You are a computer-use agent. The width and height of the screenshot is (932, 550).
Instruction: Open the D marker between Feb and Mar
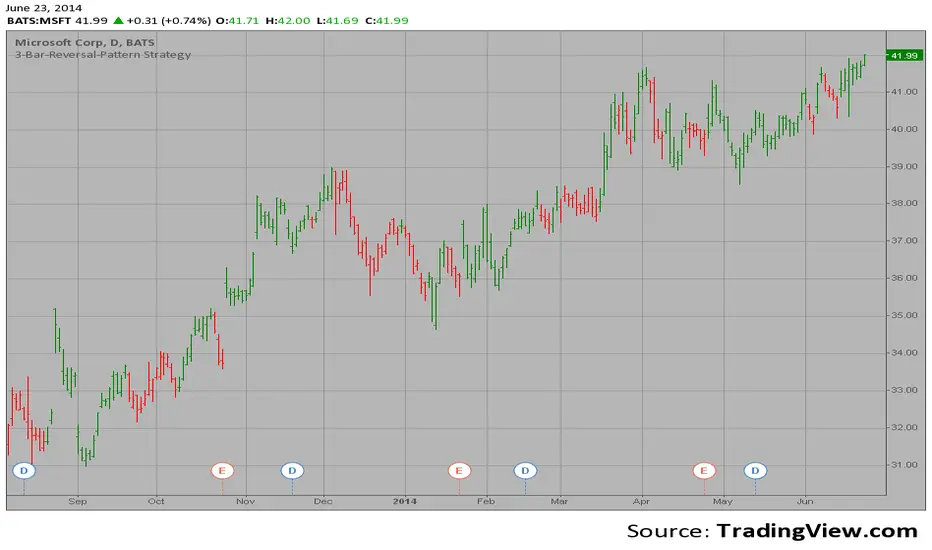point(525,471)
